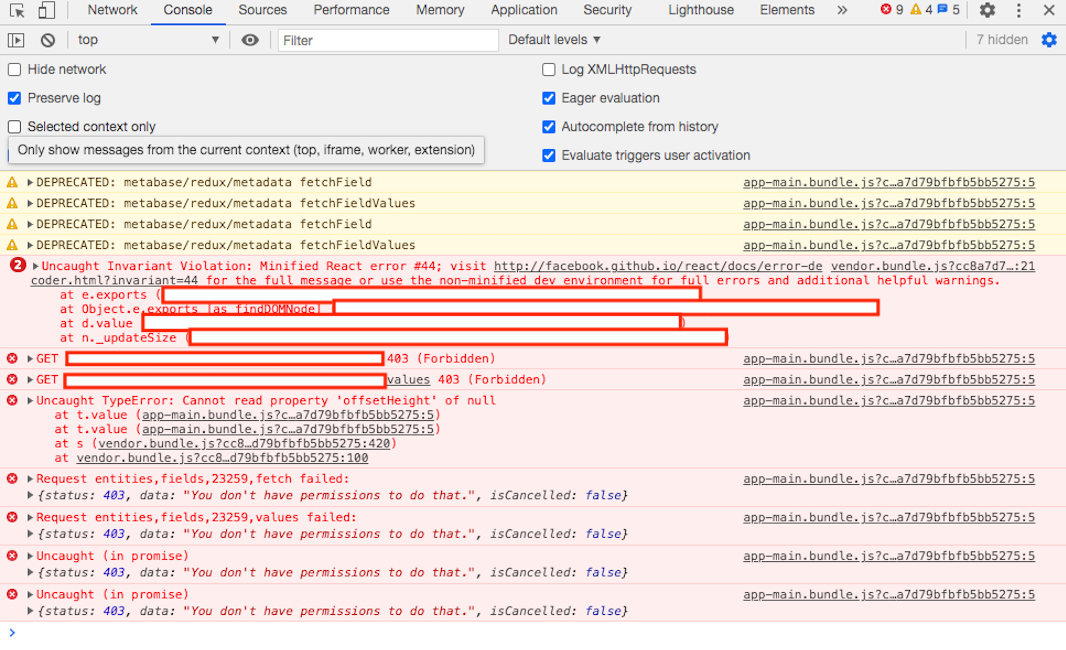Toggle the device toolbar icon

point(46,10)
